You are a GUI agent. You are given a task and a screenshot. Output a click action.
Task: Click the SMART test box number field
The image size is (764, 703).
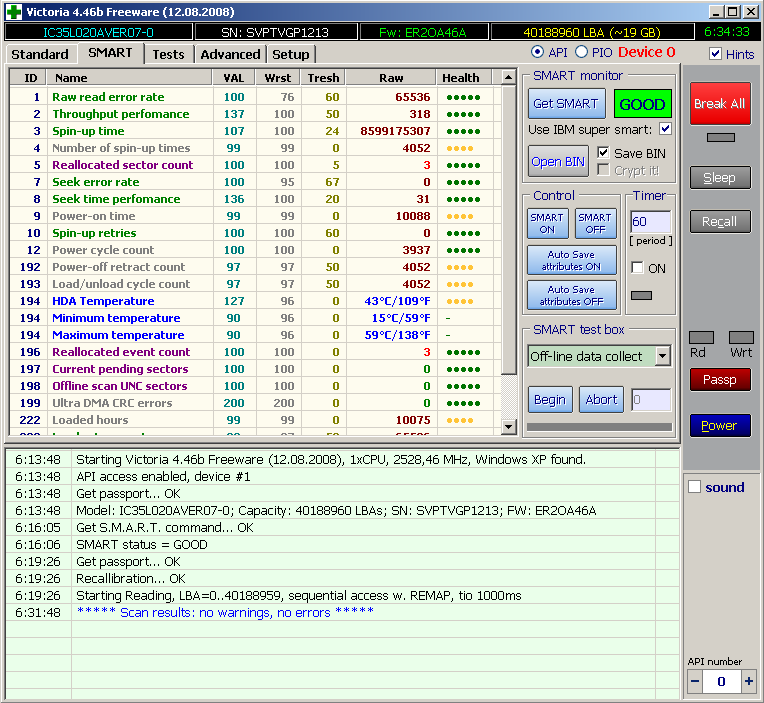pos(651,400)
